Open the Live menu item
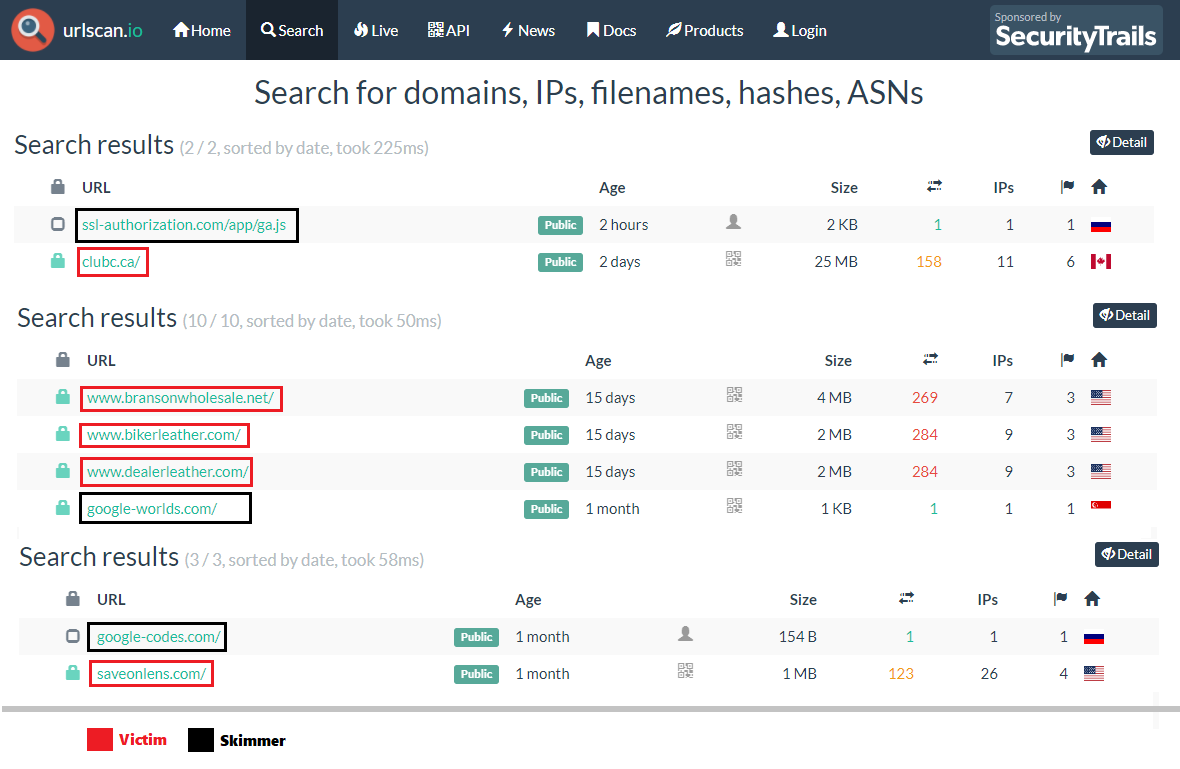1180x769 pixels. coord(376,30)
